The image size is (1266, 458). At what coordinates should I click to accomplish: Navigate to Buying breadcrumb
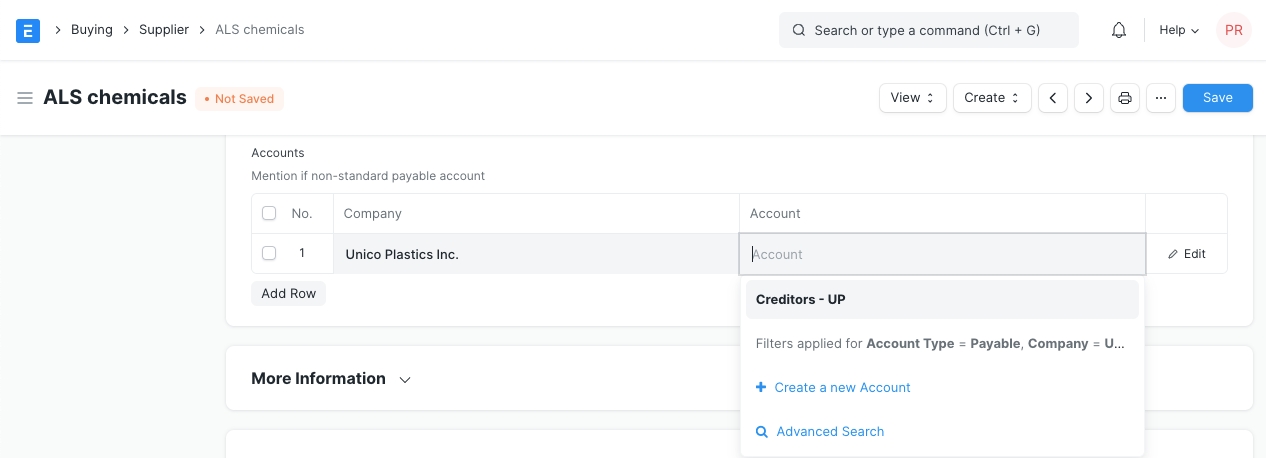(x=92, y=30)
